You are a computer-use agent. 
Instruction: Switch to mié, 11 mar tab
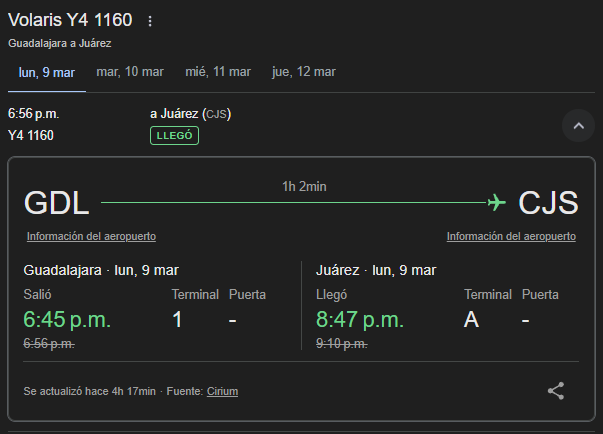[218, 72]
